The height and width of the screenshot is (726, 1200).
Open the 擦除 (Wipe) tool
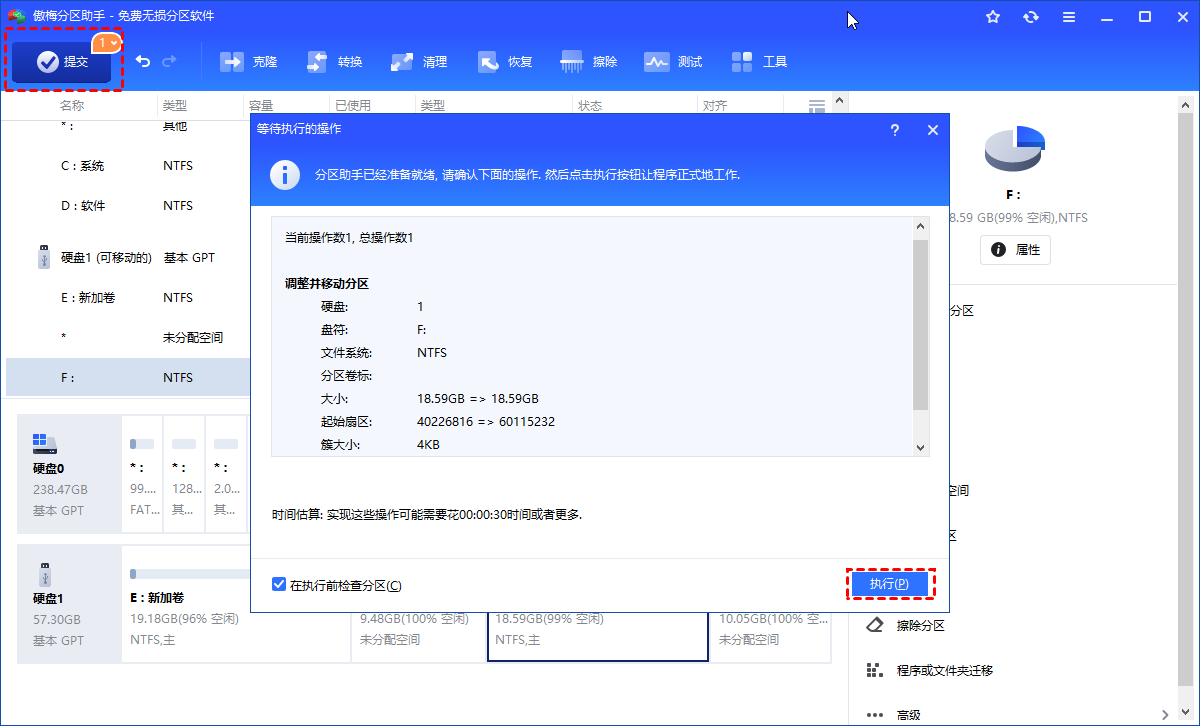[590, 62]
